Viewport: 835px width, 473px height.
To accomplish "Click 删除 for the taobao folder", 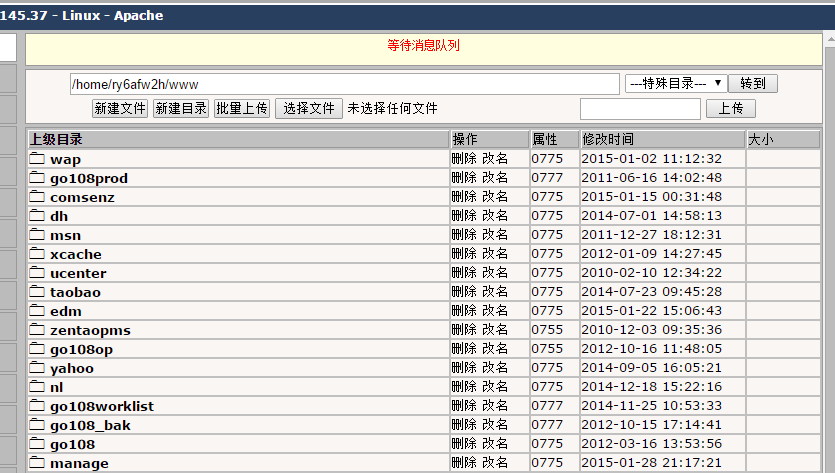I will point(464,291).
